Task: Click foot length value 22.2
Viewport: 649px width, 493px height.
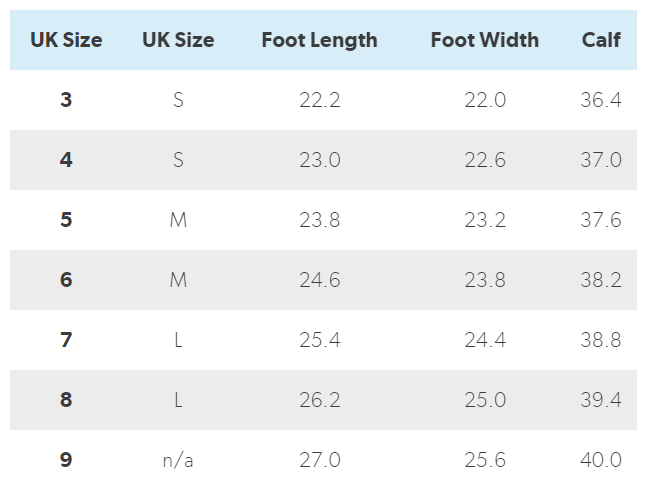Action: coord(319,100)
